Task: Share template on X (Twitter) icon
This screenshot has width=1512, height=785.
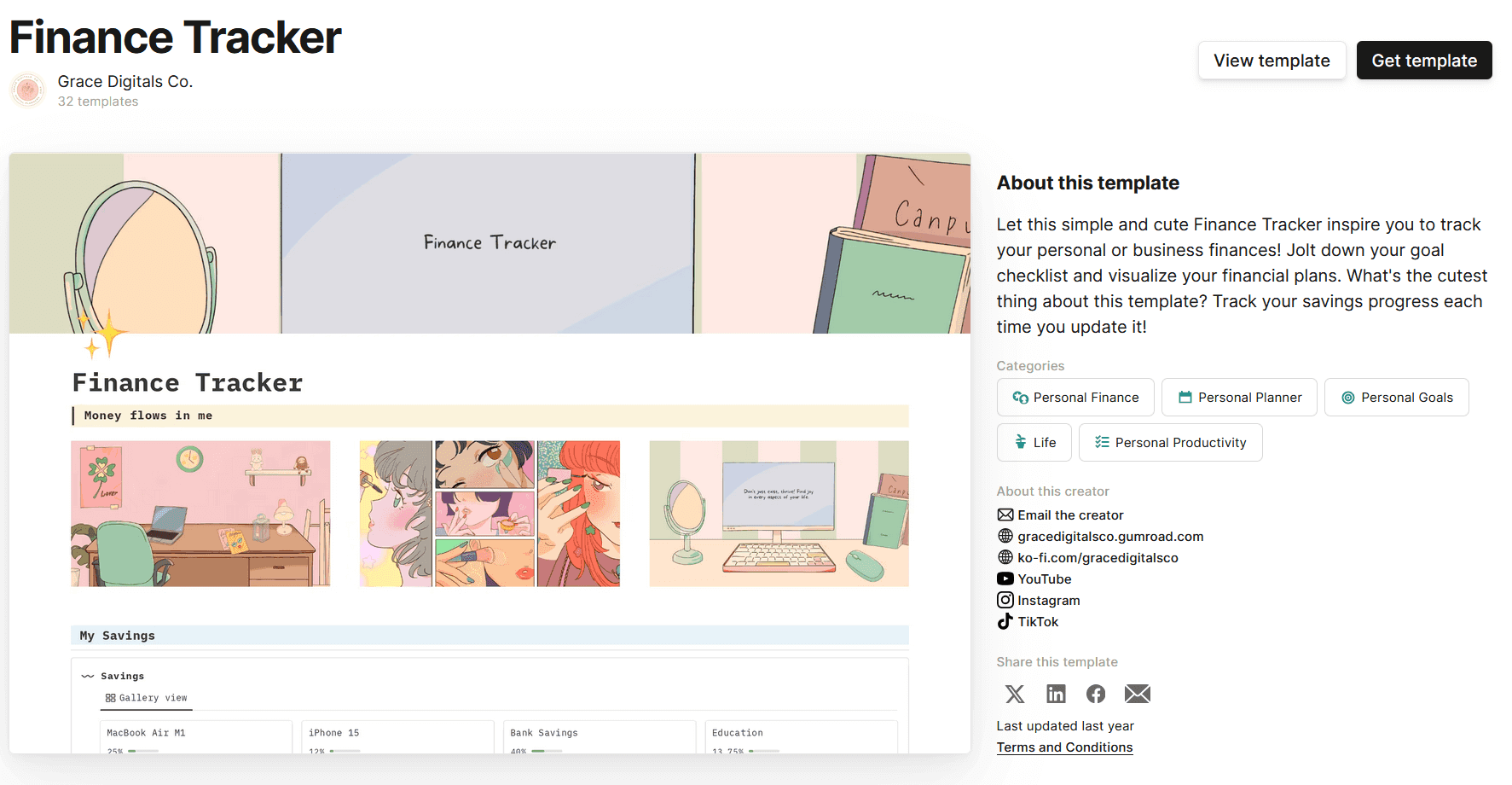Action: [x=1015, y=694]
